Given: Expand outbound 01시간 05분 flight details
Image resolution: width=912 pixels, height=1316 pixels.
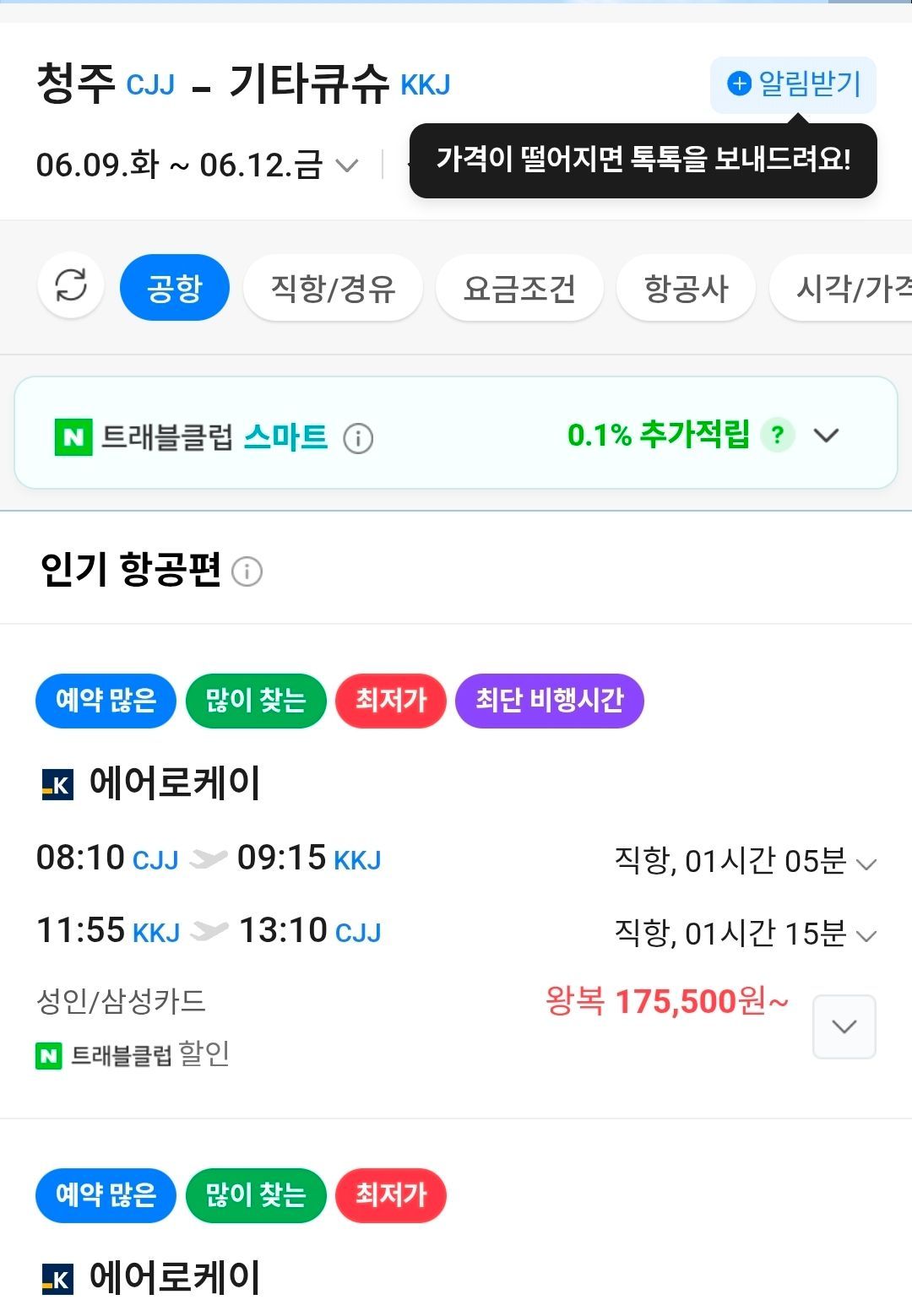Looking at the screenshot, I should click(866, 864).
